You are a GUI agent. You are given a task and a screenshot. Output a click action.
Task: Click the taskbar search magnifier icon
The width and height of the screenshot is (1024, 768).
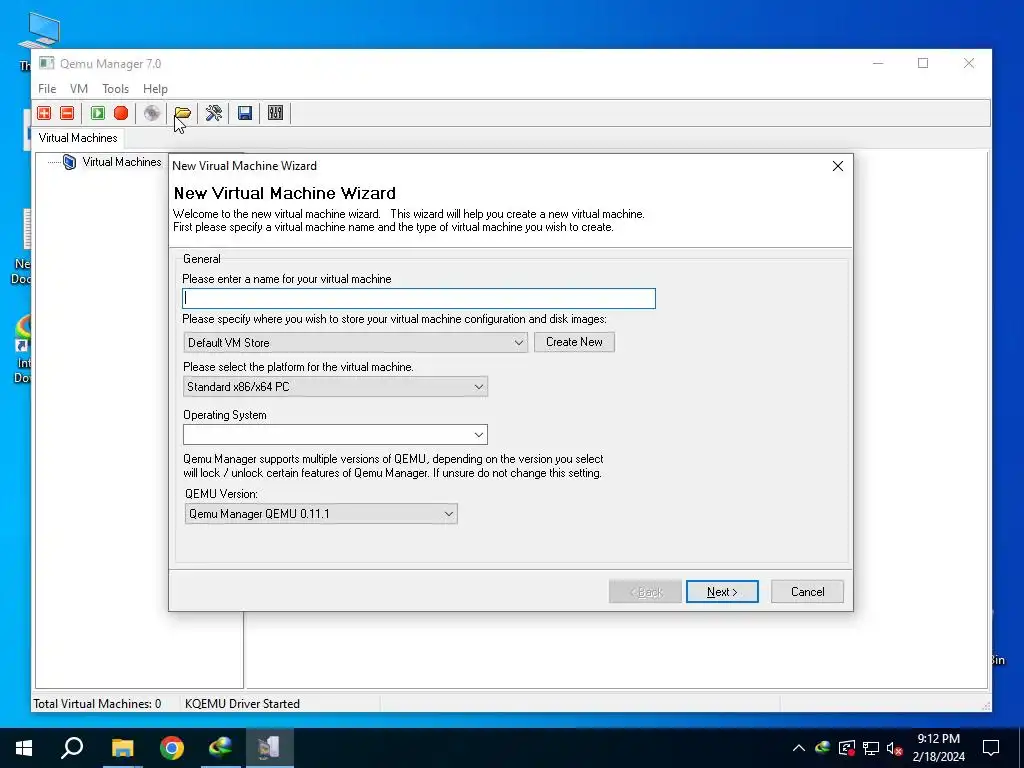tap(72, 748)
